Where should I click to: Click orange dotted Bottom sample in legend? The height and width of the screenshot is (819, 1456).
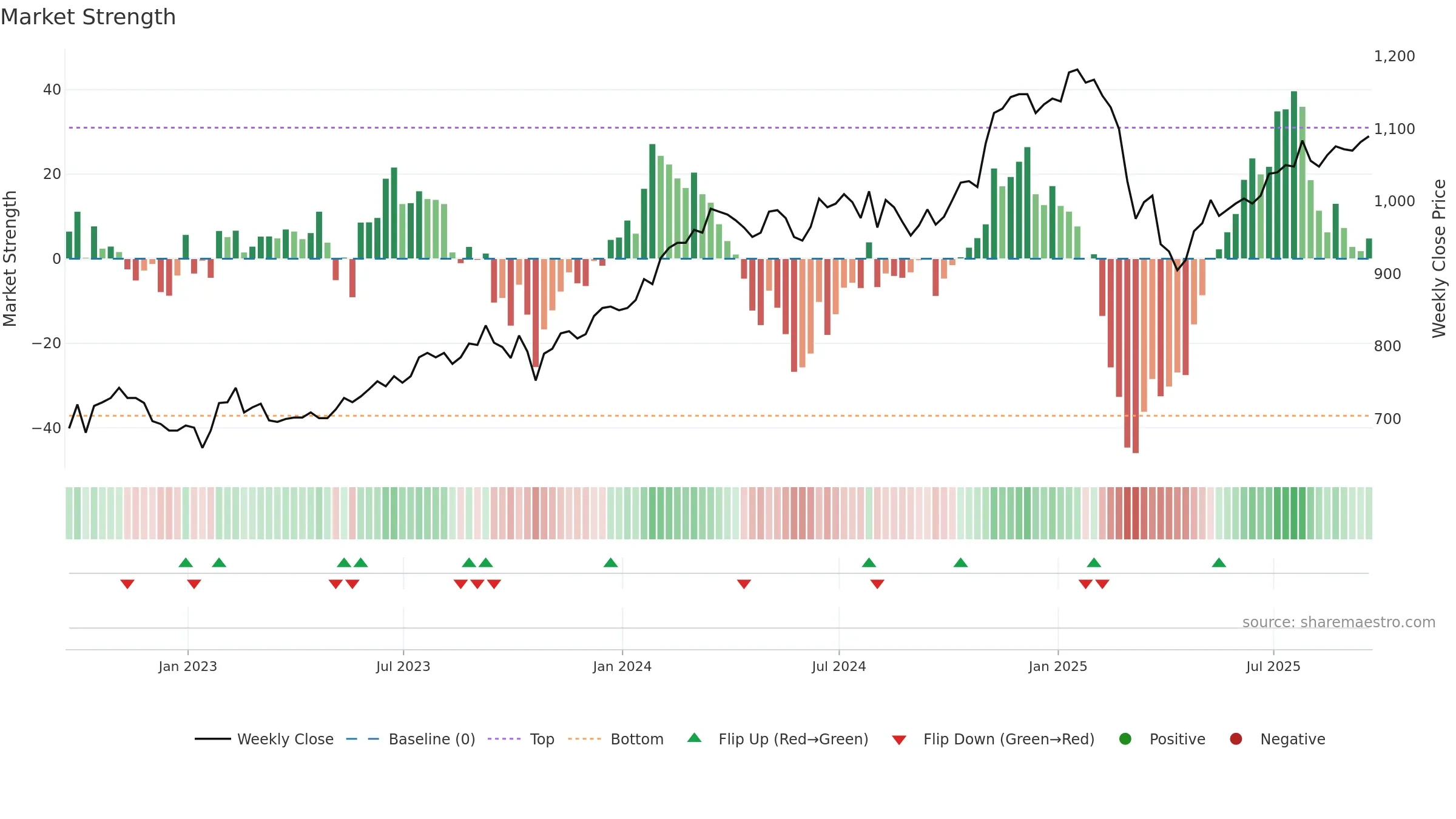click(x=584, y=739)
